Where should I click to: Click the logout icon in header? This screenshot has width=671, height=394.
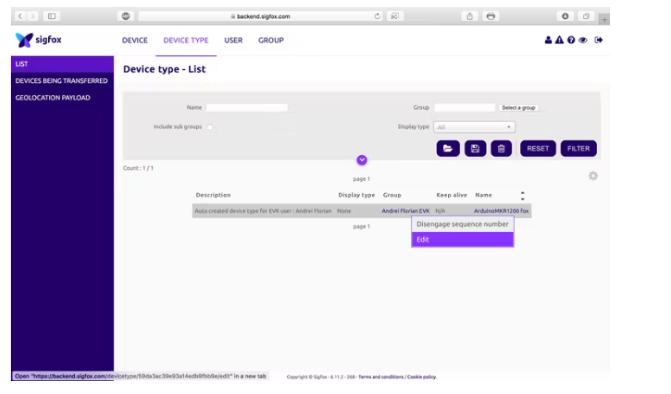tap(599, 40)
